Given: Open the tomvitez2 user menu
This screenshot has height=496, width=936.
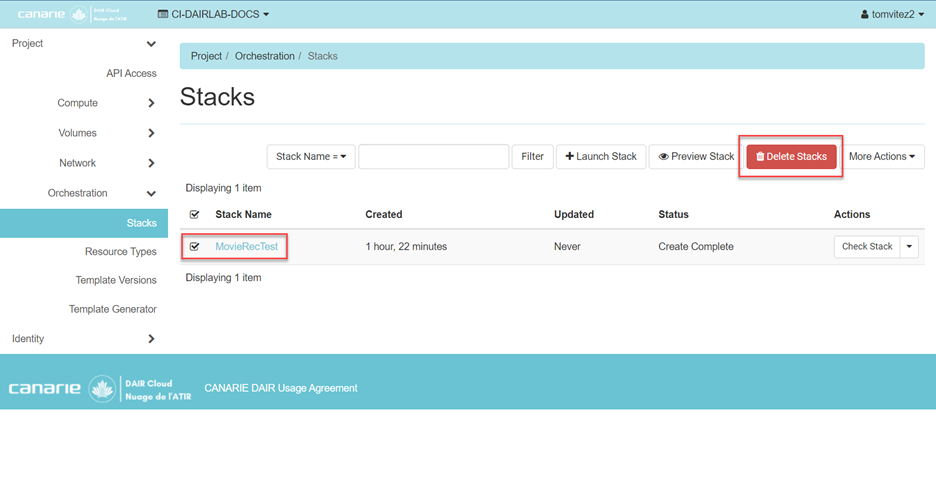Looking at the screenshot, I should click(893, 15).
